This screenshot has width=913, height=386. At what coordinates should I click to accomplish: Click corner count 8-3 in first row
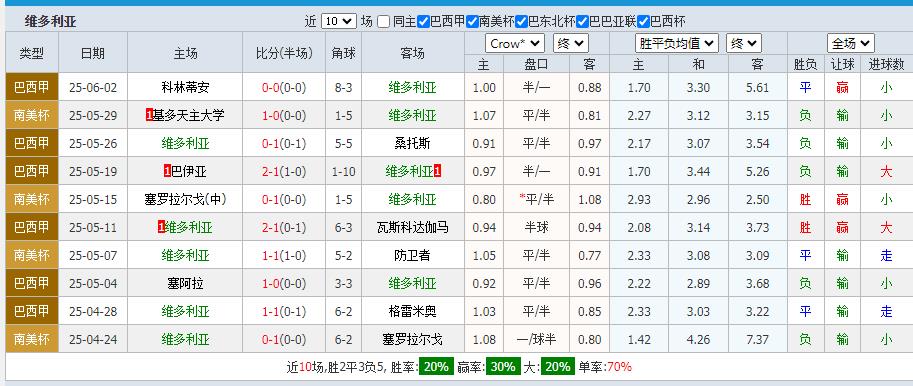[x=343, y=88]
